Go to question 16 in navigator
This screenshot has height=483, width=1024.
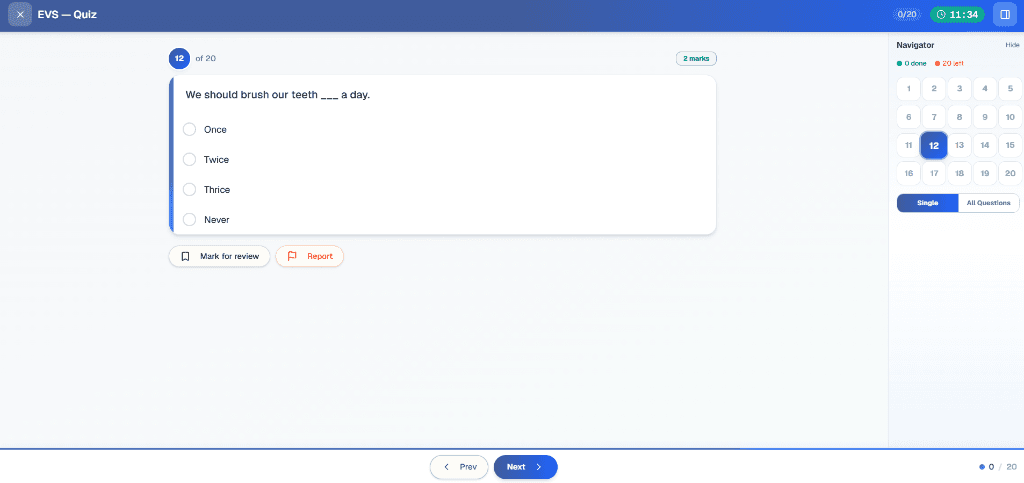pos(908,173)
